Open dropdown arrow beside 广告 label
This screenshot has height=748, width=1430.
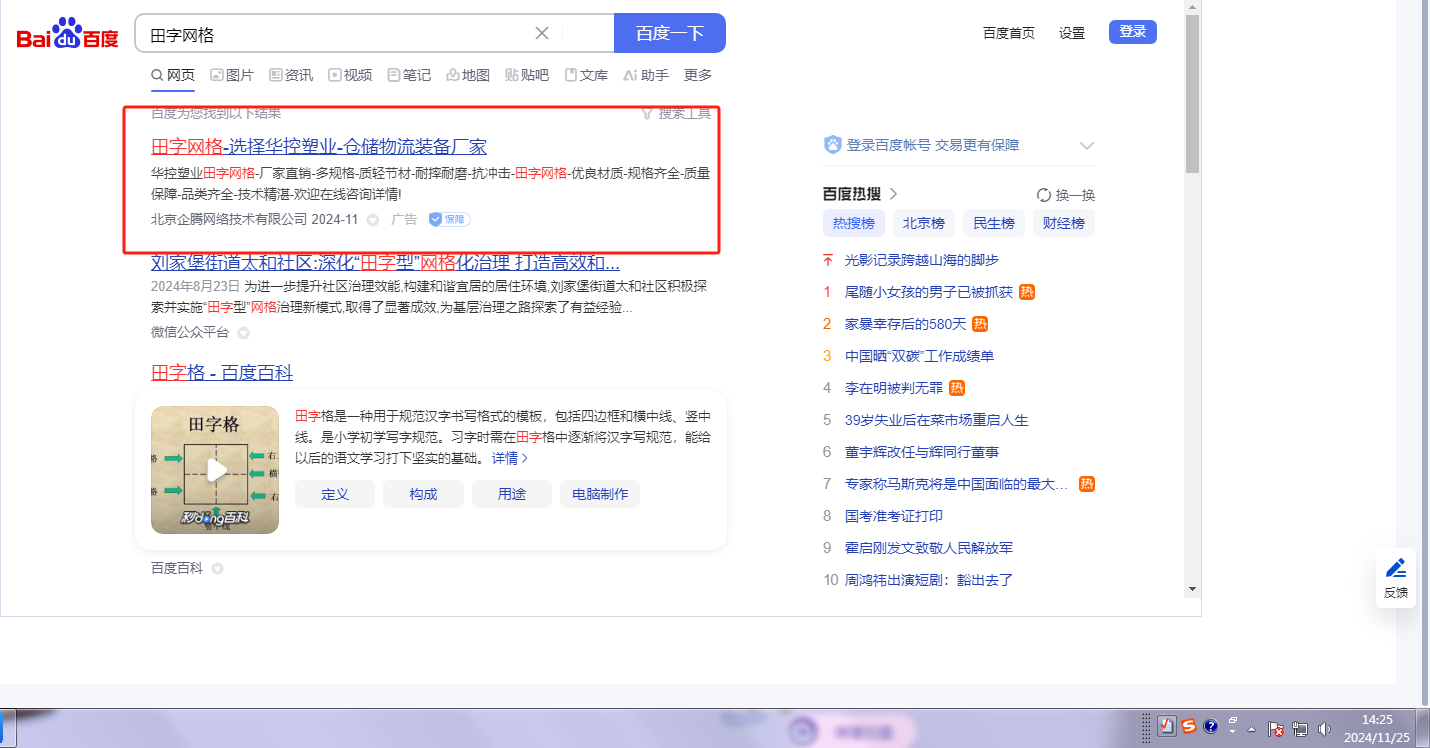tap(373, 220)
